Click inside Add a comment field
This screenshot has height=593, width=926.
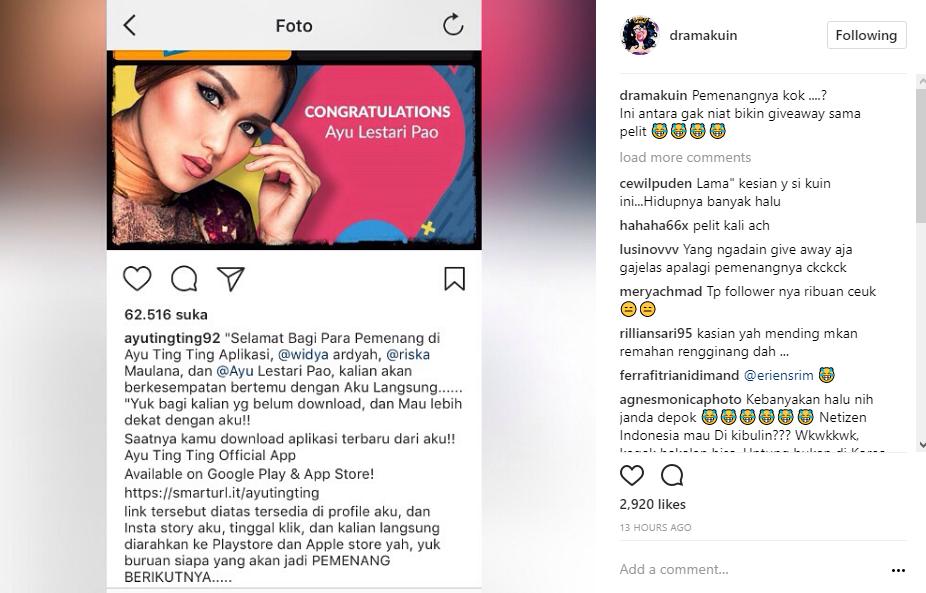pos(750,569)
